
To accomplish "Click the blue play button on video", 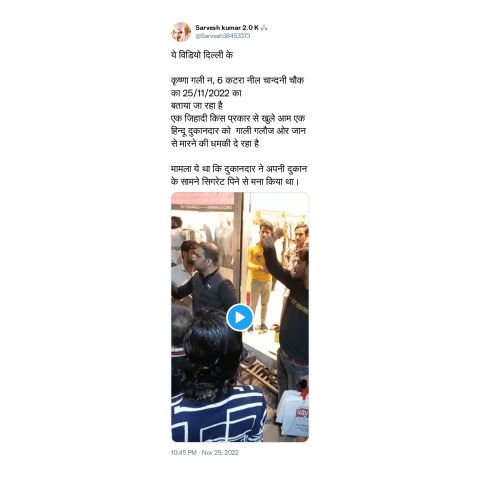I will (x=240, y=317).
